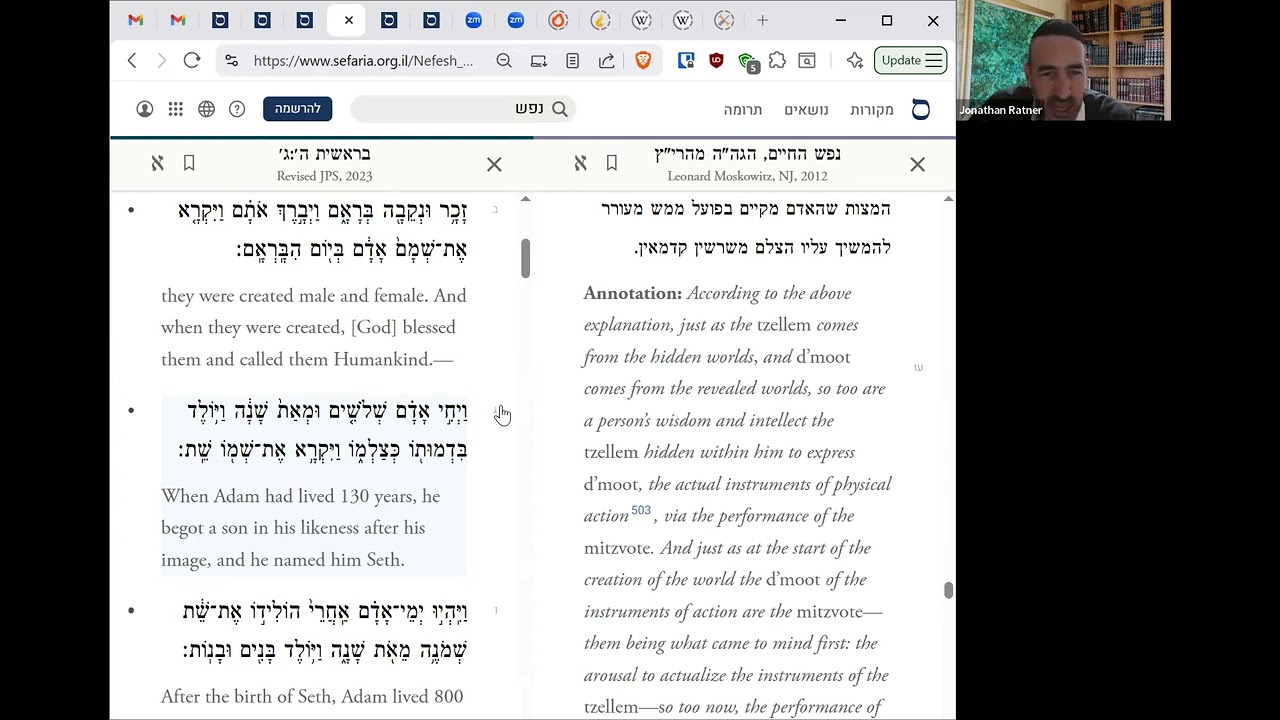Click scroll-up arrow in Nefesh HaChaim panel
Image resolution: width=1280 pixels, height=720 pixels.
[x=948, y=200]
